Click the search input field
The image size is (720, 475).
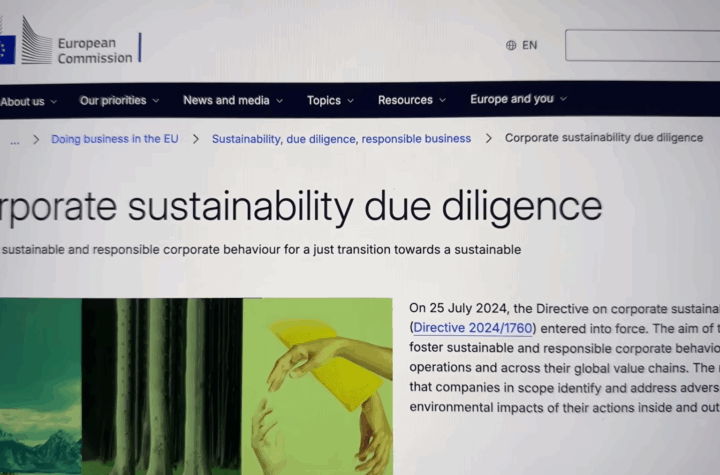point(642,45)
